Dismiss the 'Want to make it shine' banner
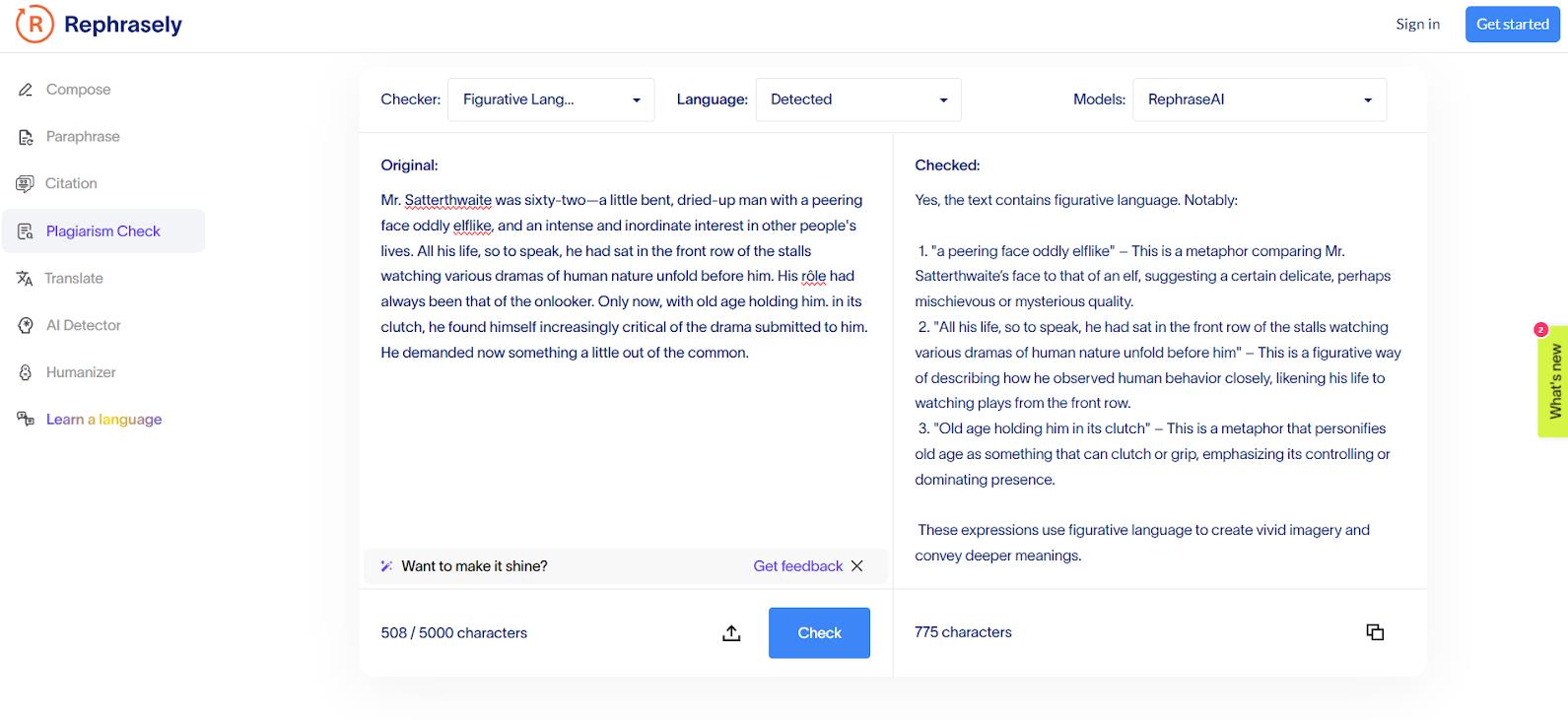 click(x=857, y=566)
